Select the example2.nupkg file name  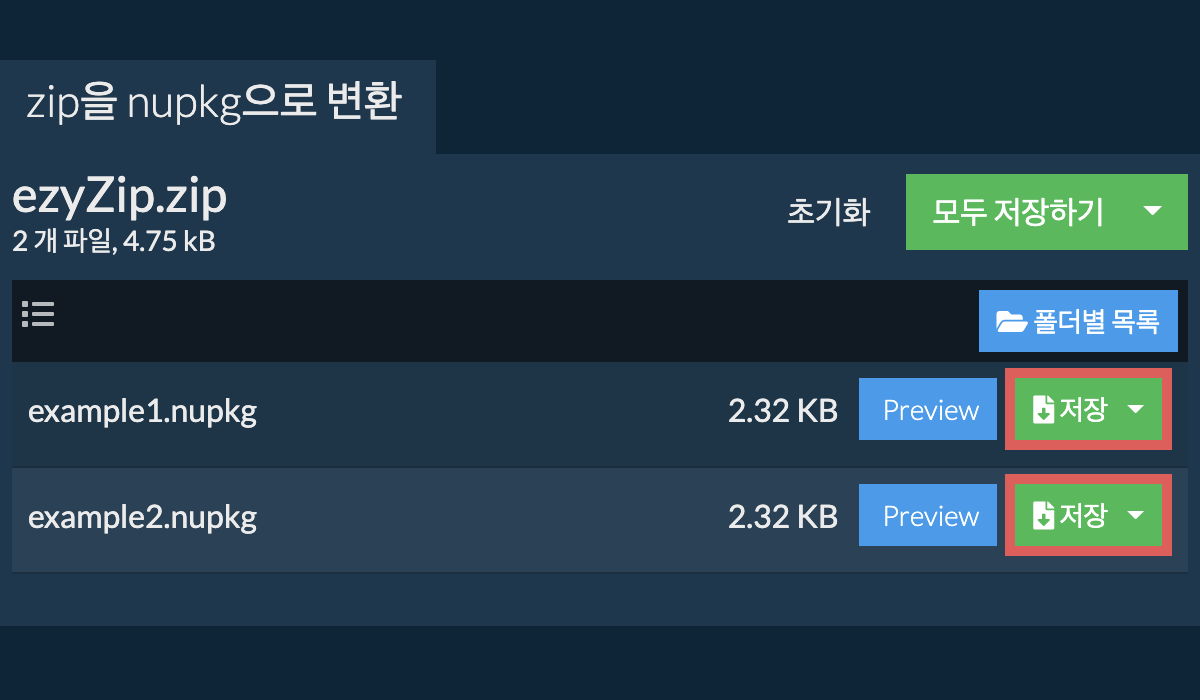(143, 518)
